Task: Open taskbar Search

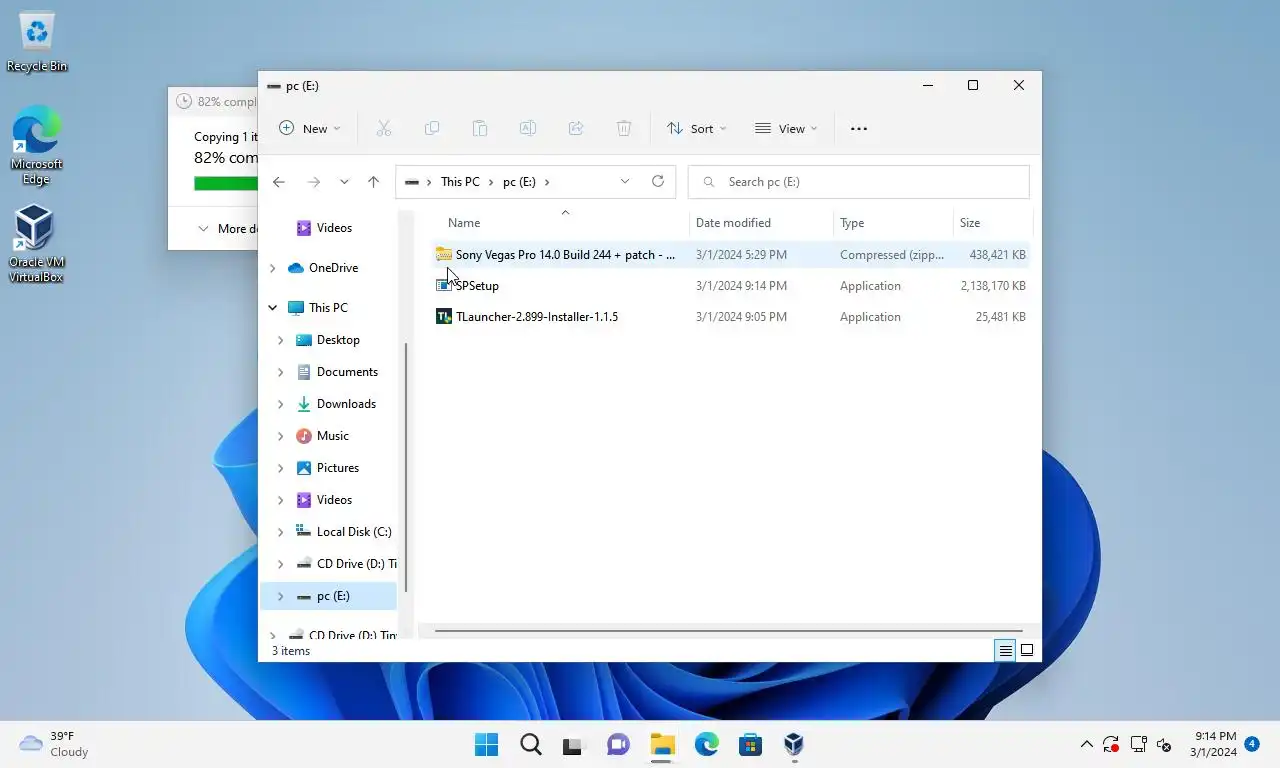Action: pos(531,744)
